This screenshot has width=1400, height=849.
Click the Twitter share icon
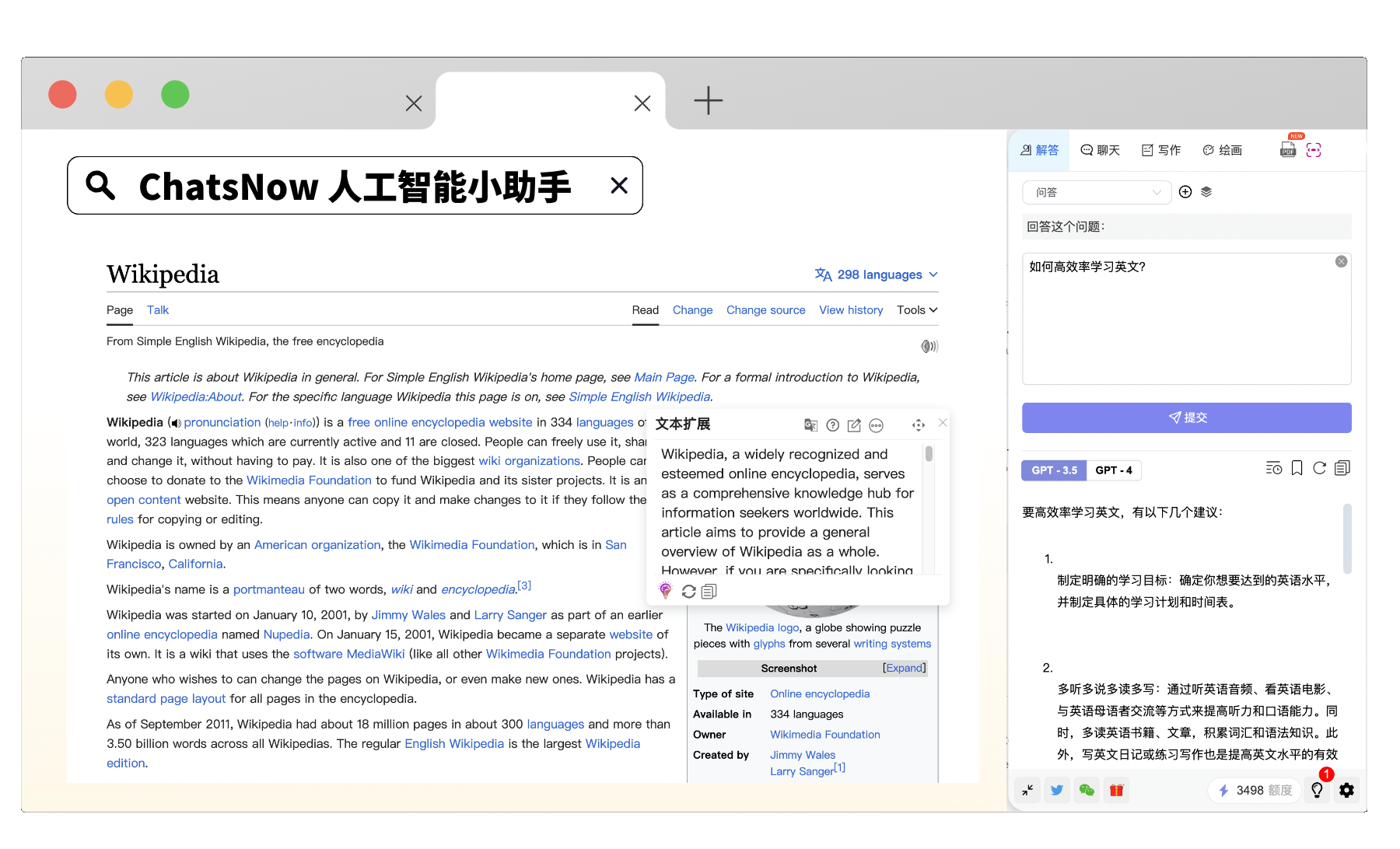click(1057, 790)
